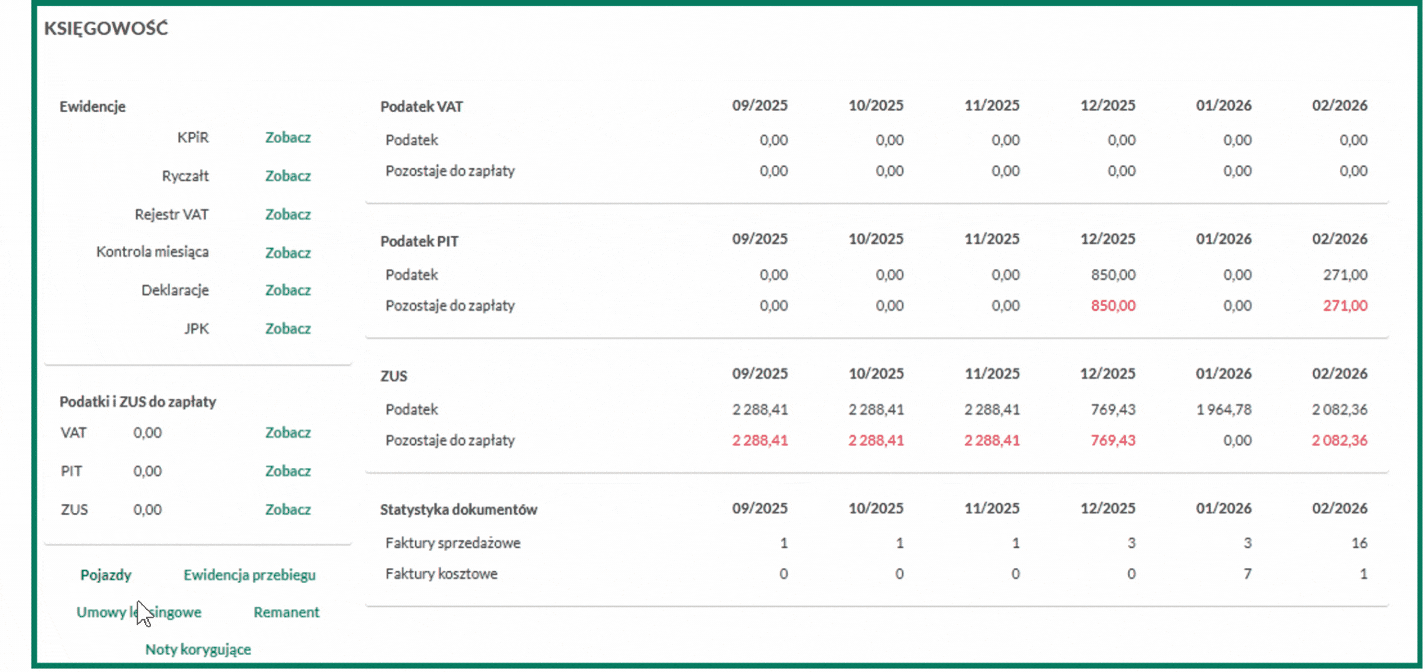Click red ZUS 2 288,41 under 11/2025
Viewport: 1425px width, 672px height.
click(992, 441)
